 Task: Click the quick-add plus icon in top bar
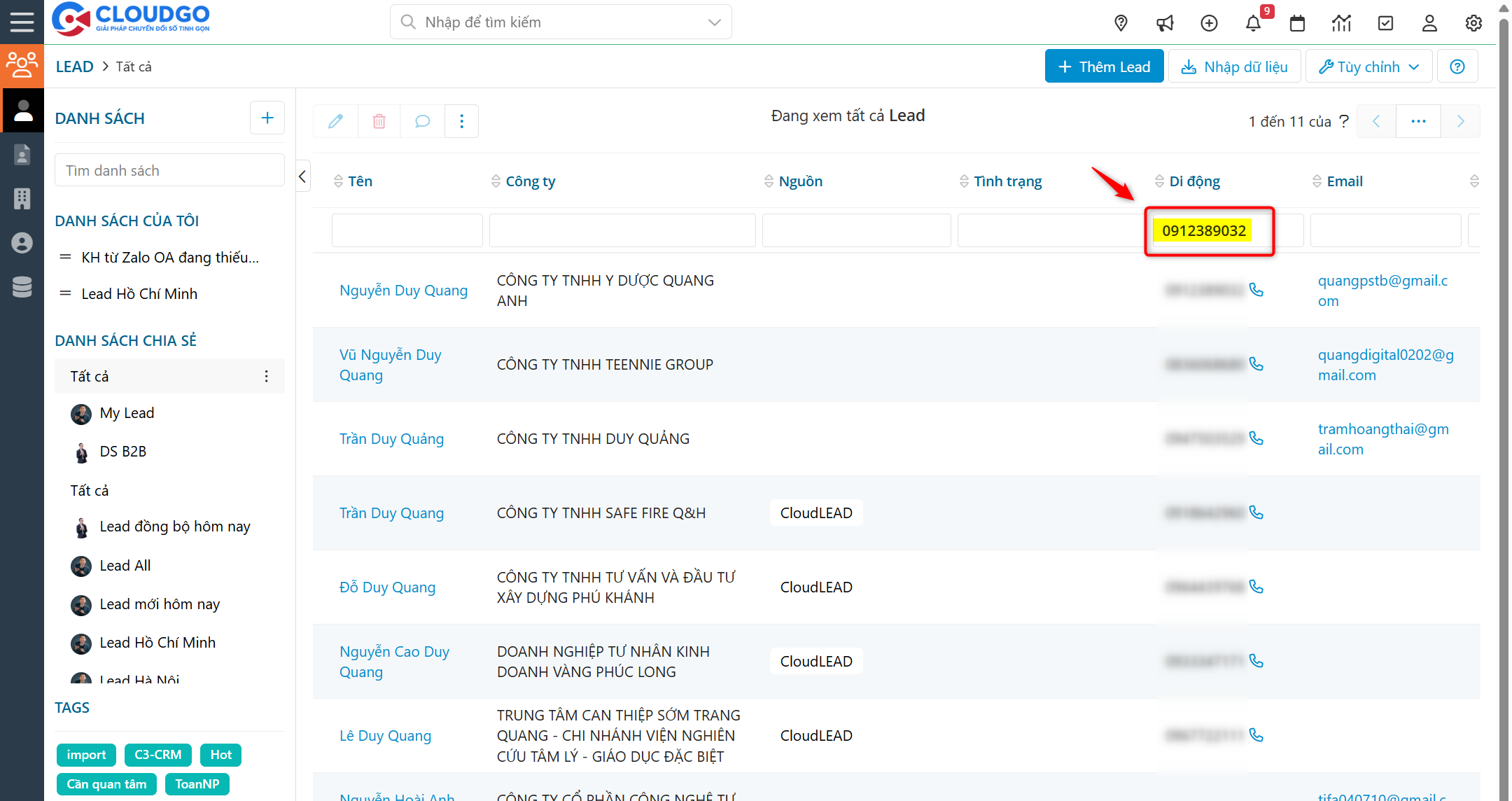click(1209, 22)
